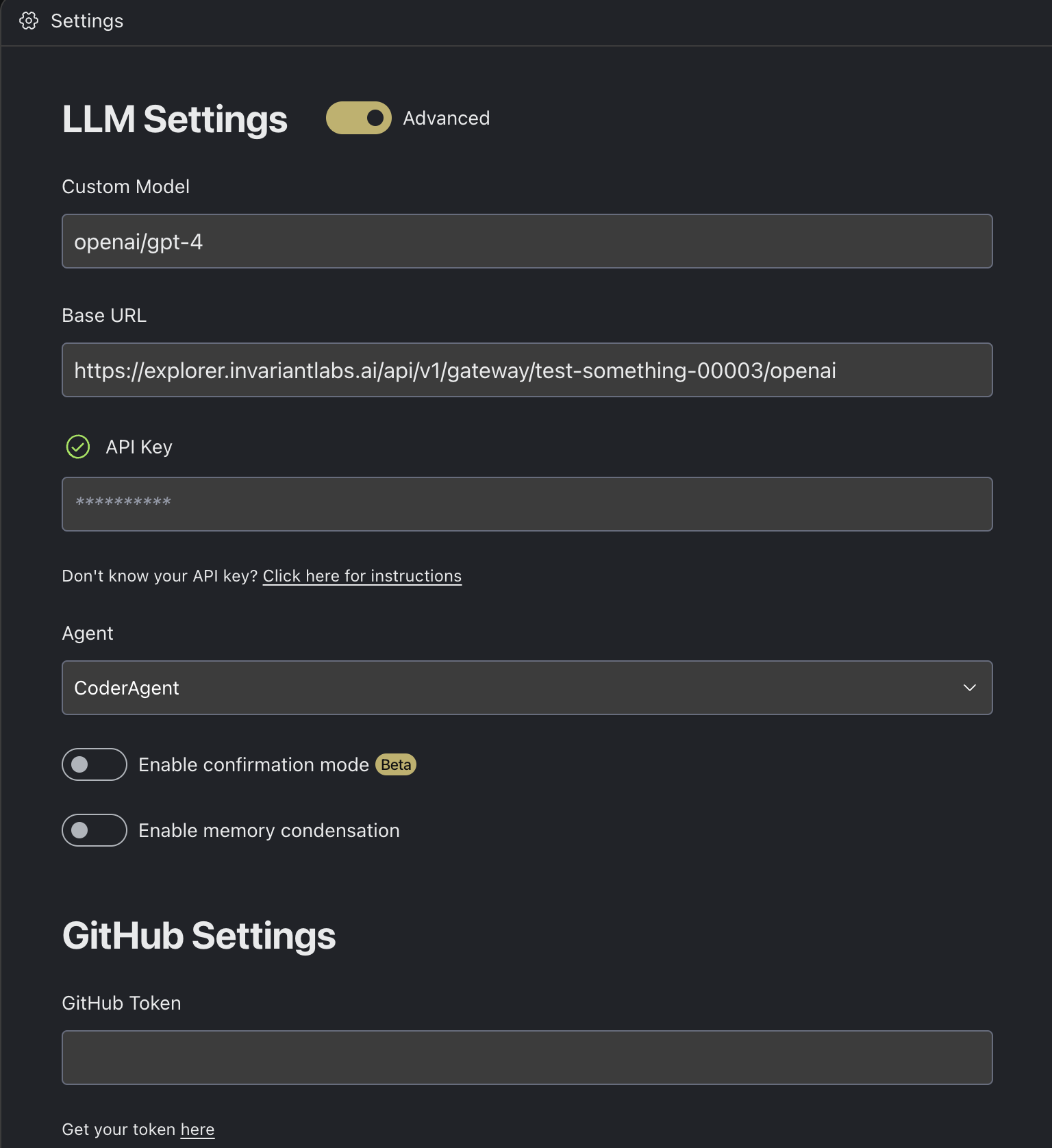Click the LLM Settings heading

(x=175, y=119)
